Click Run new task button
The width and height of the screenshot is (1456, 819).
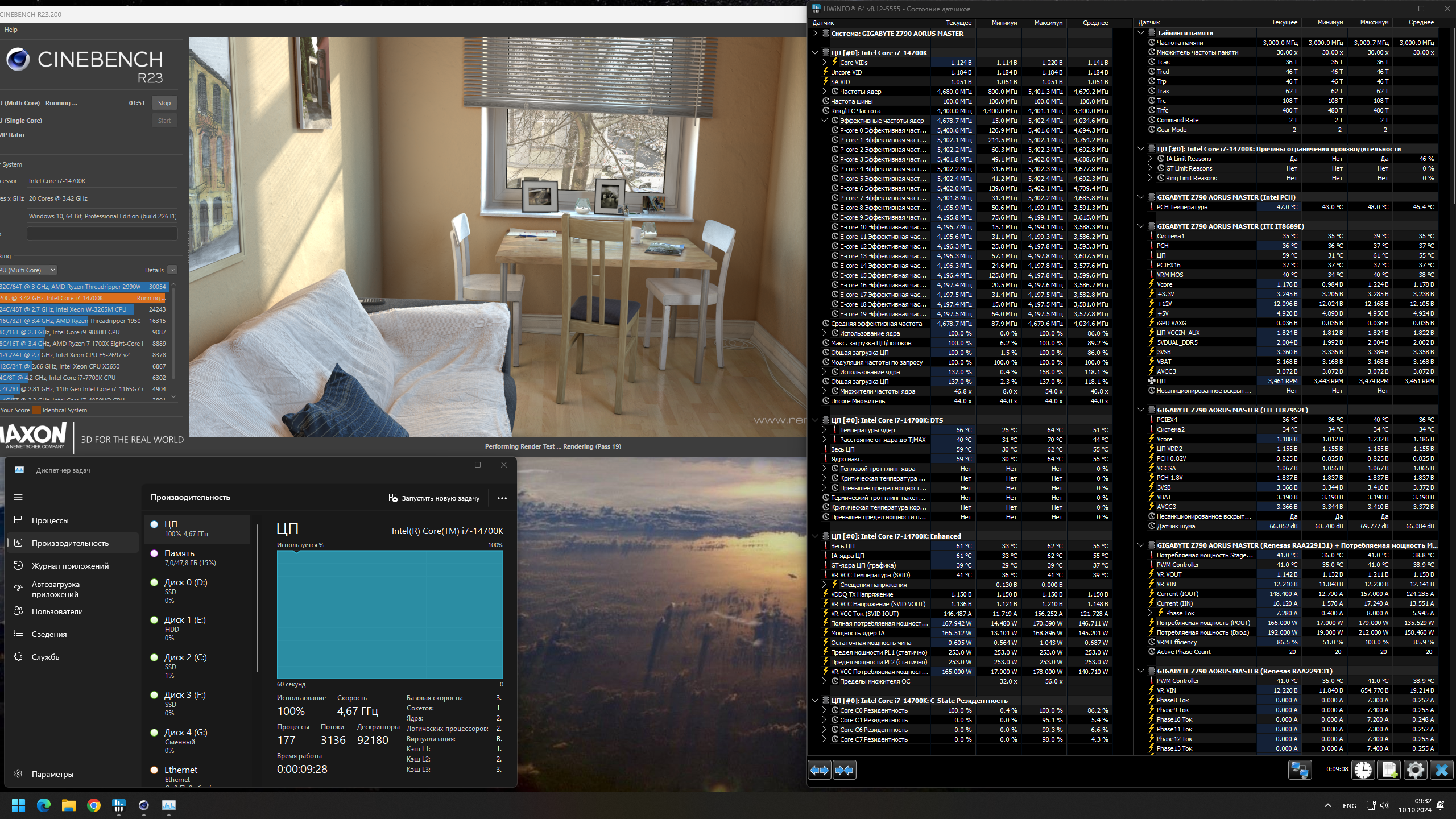pos(434,498)
